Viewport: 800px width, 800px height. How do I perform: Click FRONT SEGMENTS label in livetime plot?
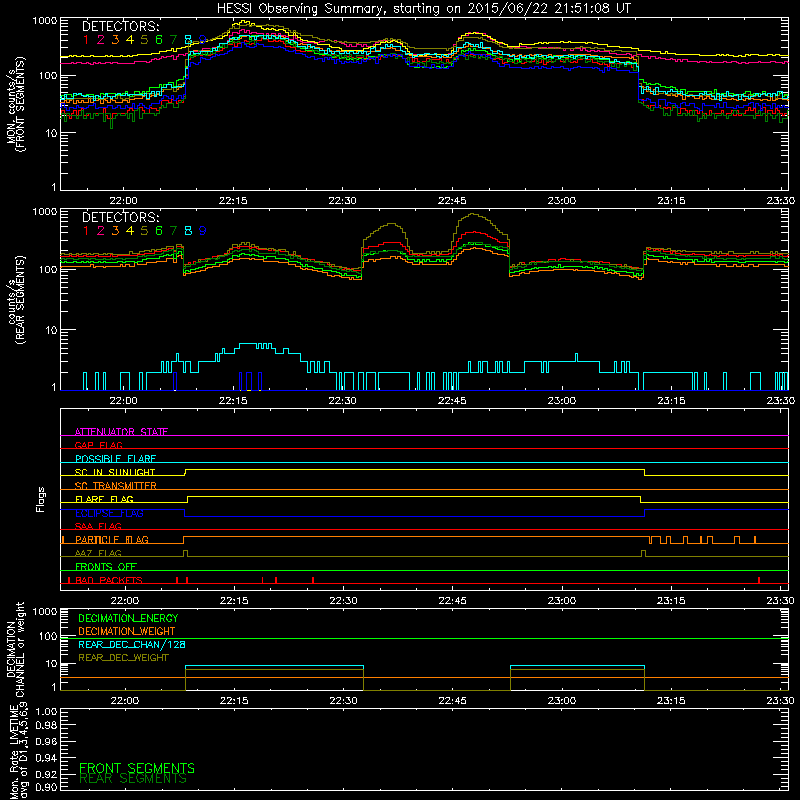click(137, 768)
